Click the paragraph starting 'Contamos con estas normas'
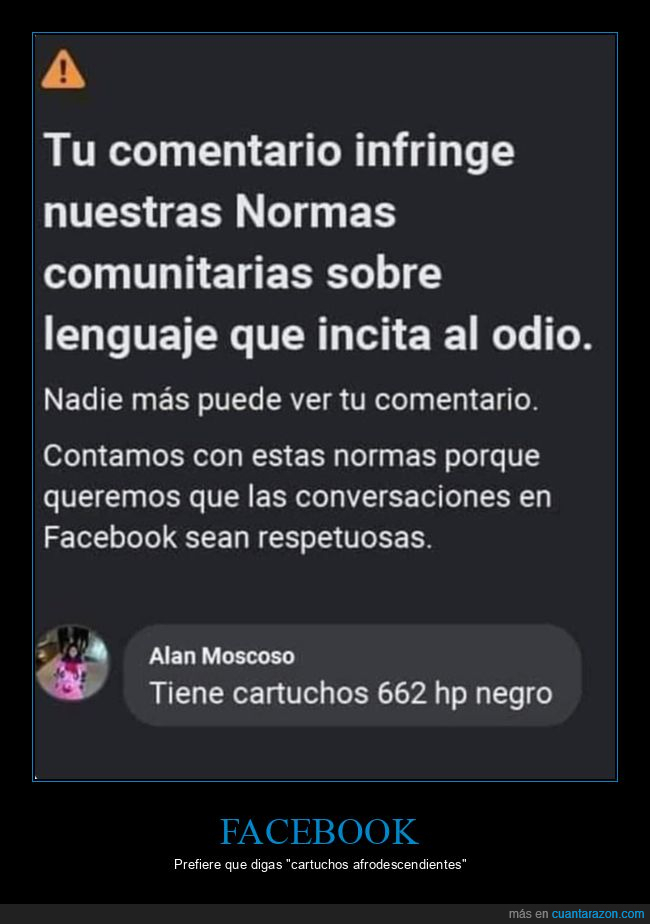Viewport: 650px width, 924px height. (x=298, y=497)
